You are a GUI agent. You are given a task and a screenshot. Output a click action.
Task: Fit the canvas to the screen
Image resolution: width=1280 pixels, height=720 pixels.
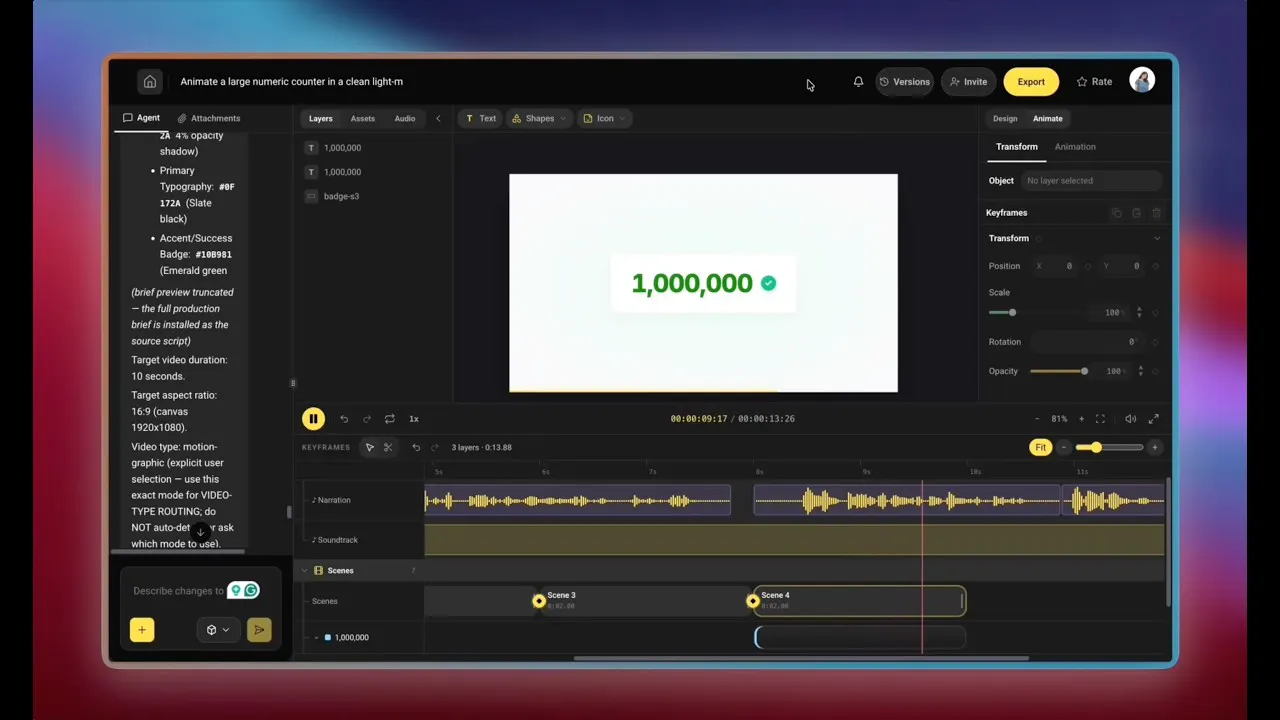pos(1100,419)
